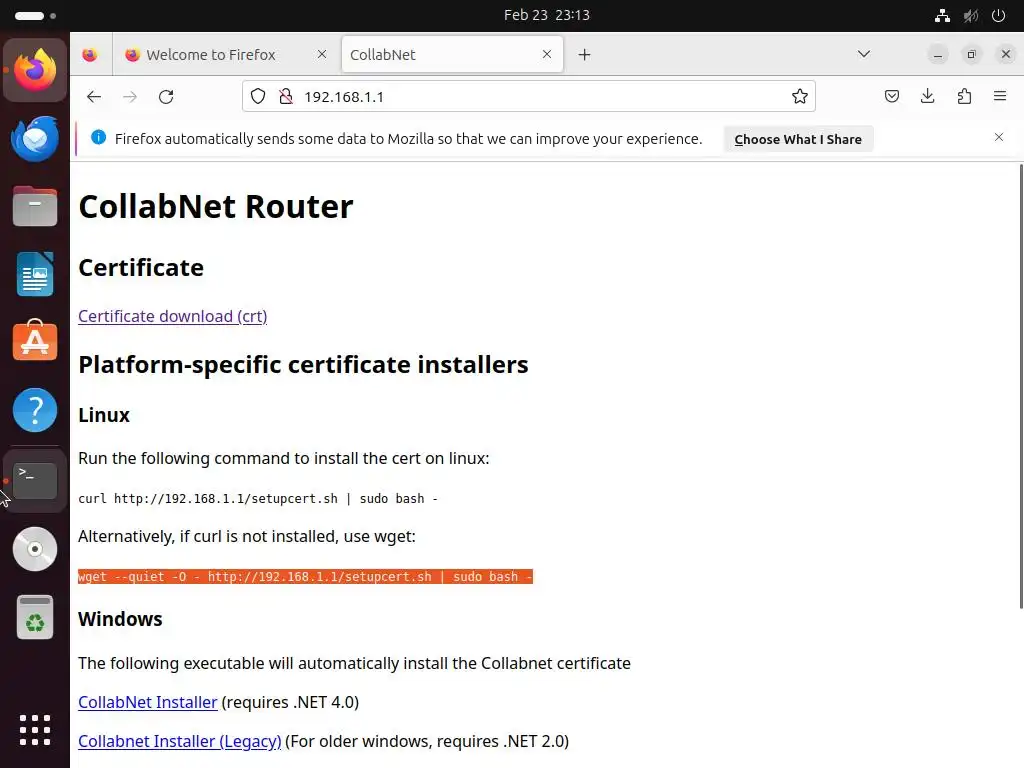Click the highlighted wget command text

click(305, 577)
